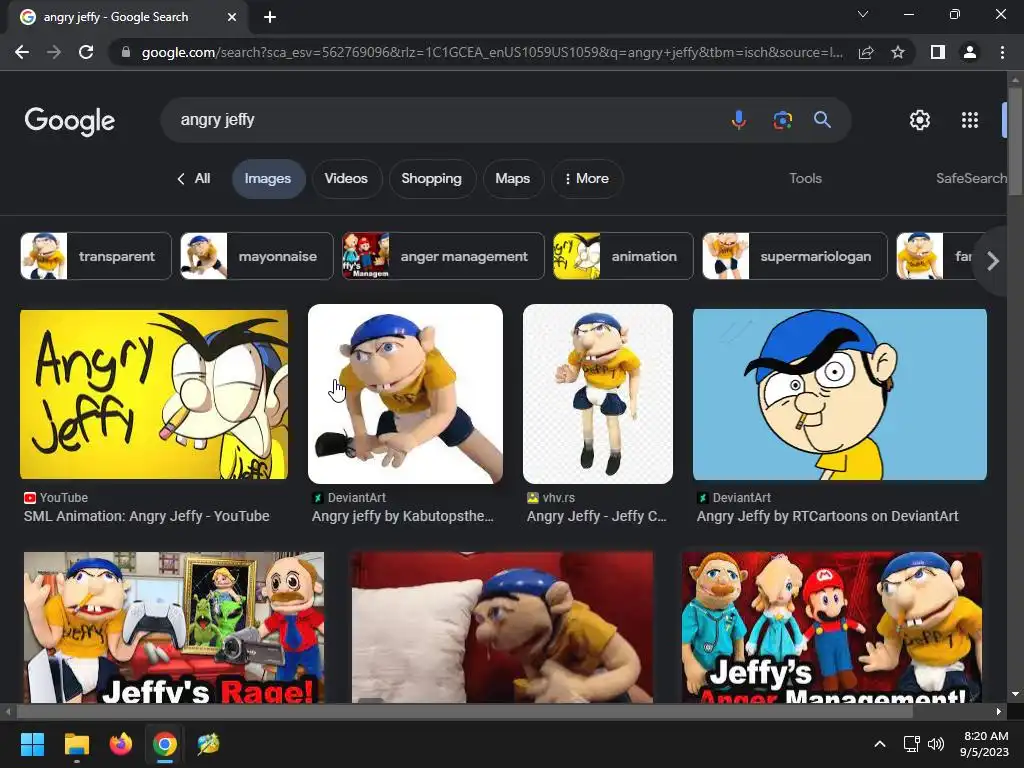Open DeviantArt plush Jeffy image
Viewport: 1024px width, 768px height.
[406, 394]
